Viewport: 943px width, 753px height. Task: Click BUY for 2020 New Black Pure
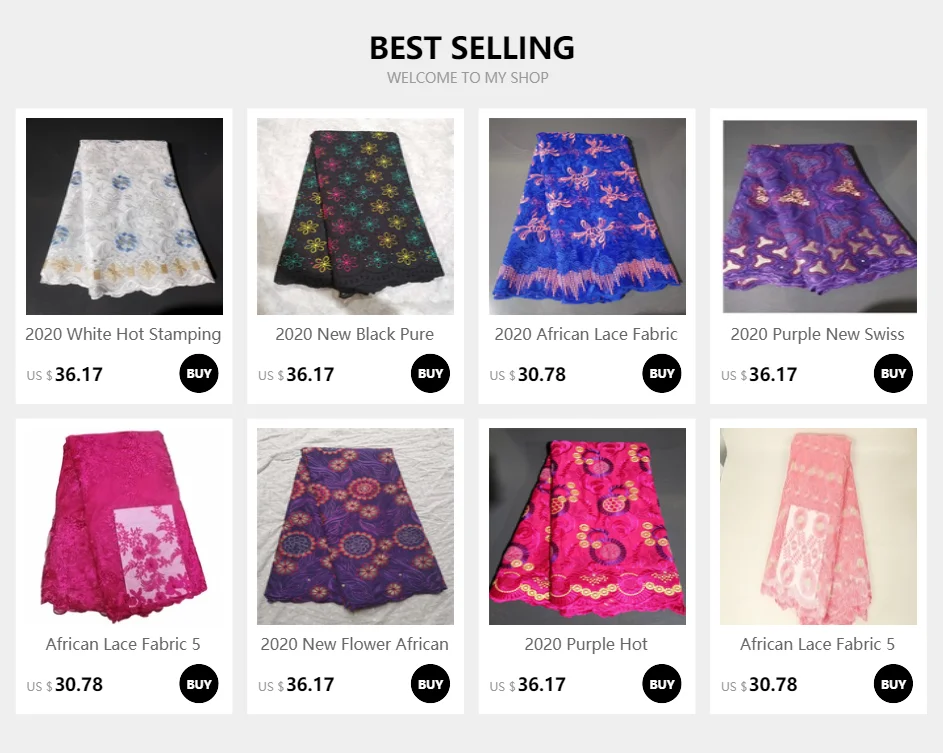coord(430,373)
